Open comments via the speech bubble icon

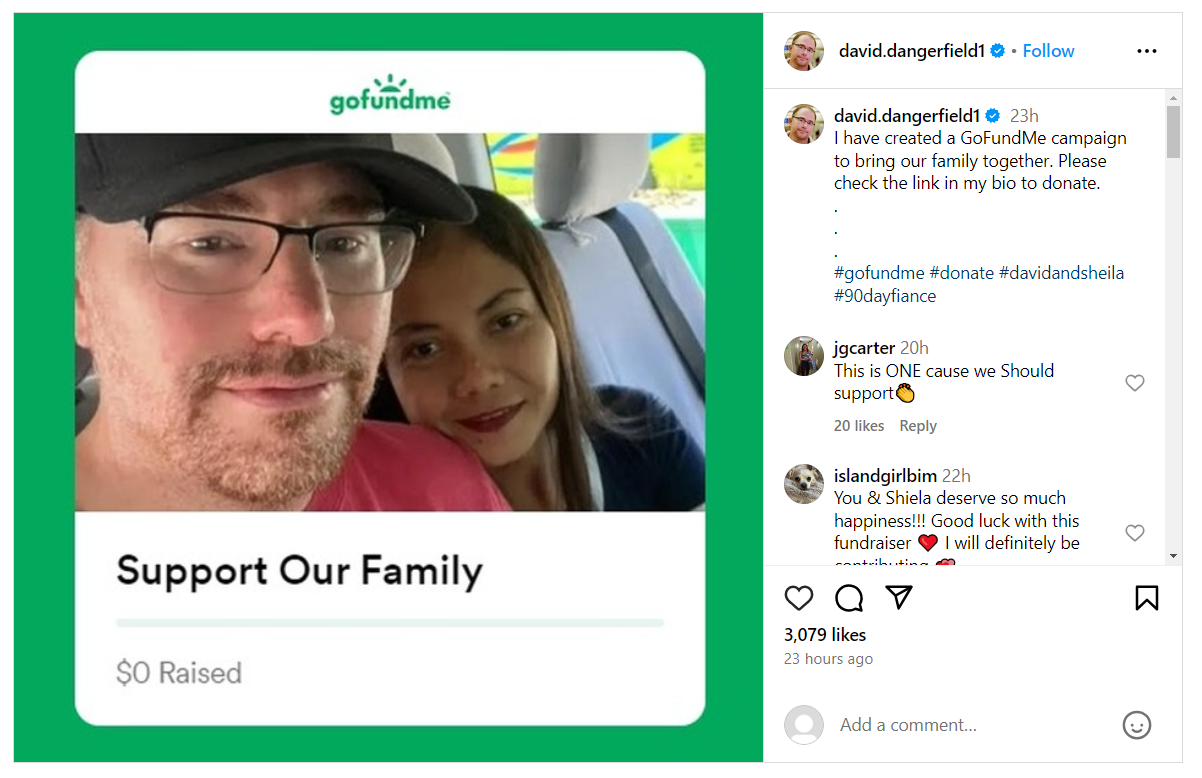(x=849, y=598)
